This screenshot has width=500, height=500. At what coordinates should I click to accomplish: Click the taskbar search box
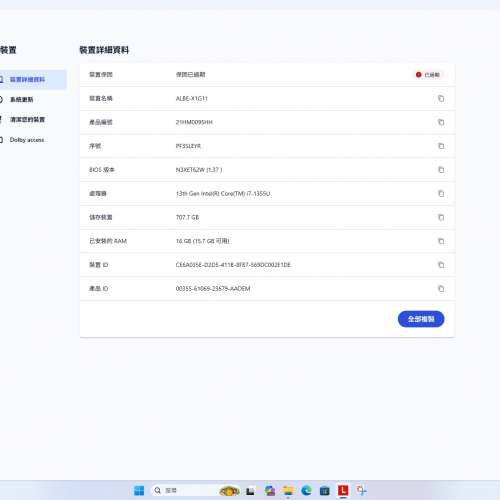pyautogui.click(x=183, y=490)
